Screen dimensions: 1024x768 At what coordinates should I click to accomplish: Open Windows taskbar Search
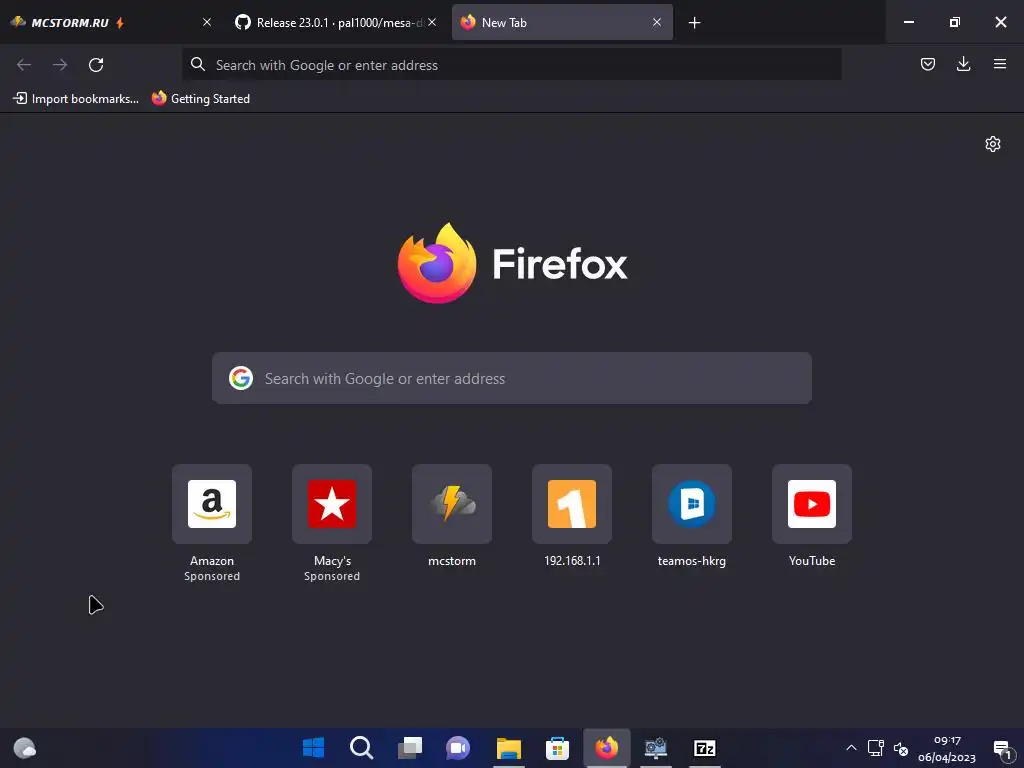(362, 748)
